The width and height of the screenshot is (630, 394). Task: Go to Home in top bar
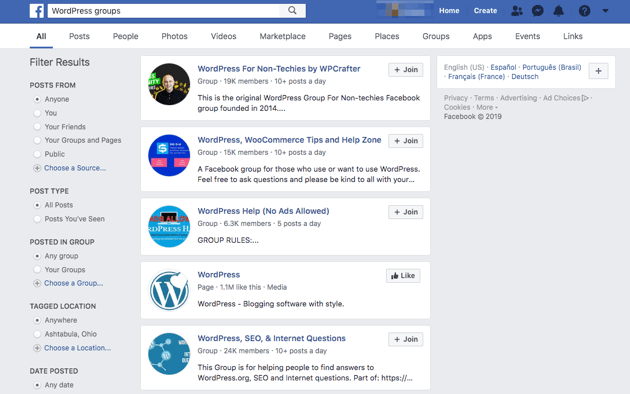point(449,11)
